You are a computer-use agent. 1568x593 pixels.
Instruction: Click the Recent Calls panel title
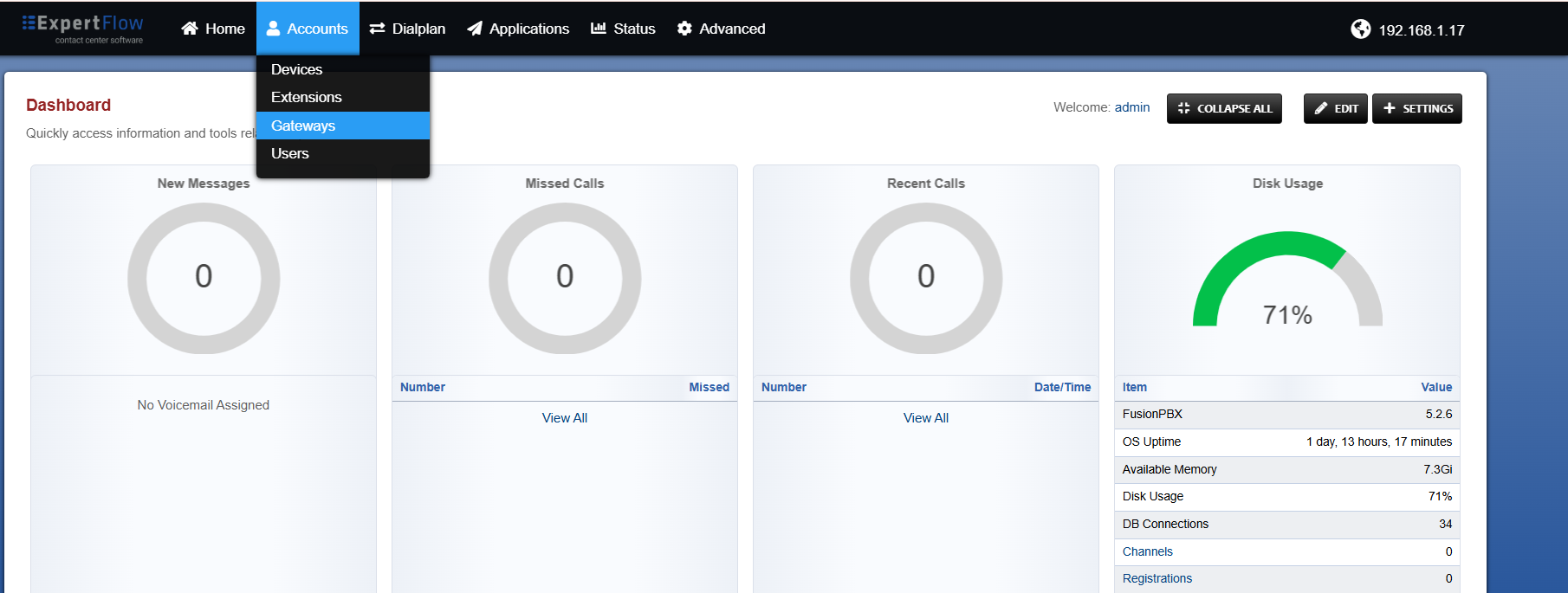coord(926,184)
